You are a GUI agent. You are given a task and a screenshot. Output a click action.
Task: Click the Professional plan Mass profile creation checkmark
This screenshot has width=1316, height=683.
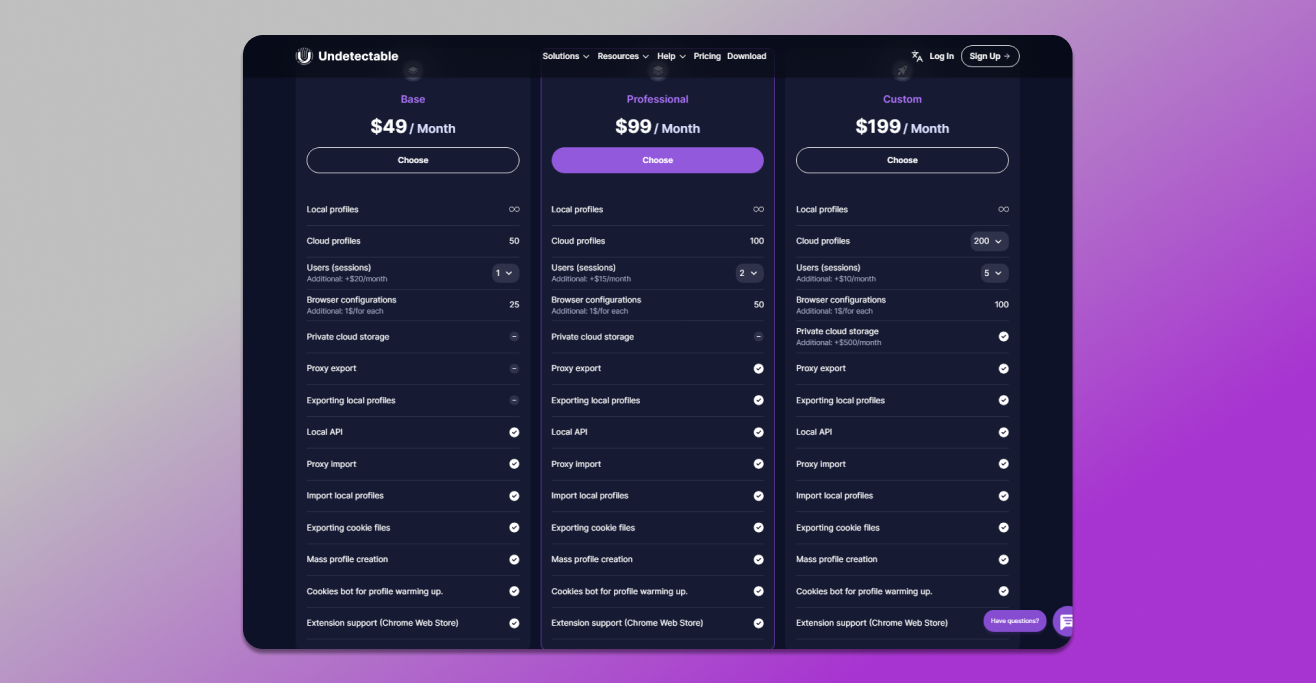click(758, 560)
